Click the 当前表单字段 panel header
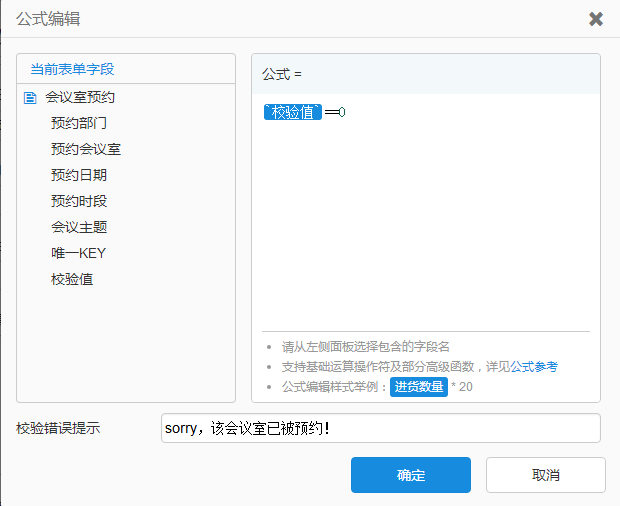The width and height of the screenshot is (620, 506). [x=72, y=69]
